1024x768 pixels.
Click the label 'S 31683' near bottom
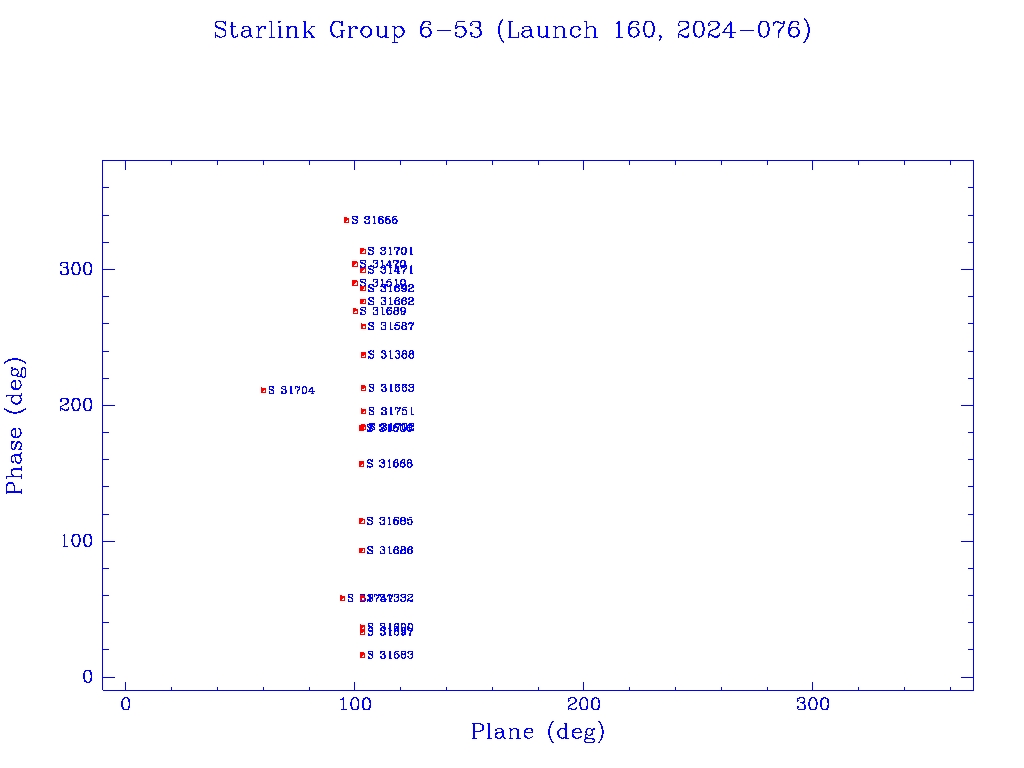(x=390, y=655)
